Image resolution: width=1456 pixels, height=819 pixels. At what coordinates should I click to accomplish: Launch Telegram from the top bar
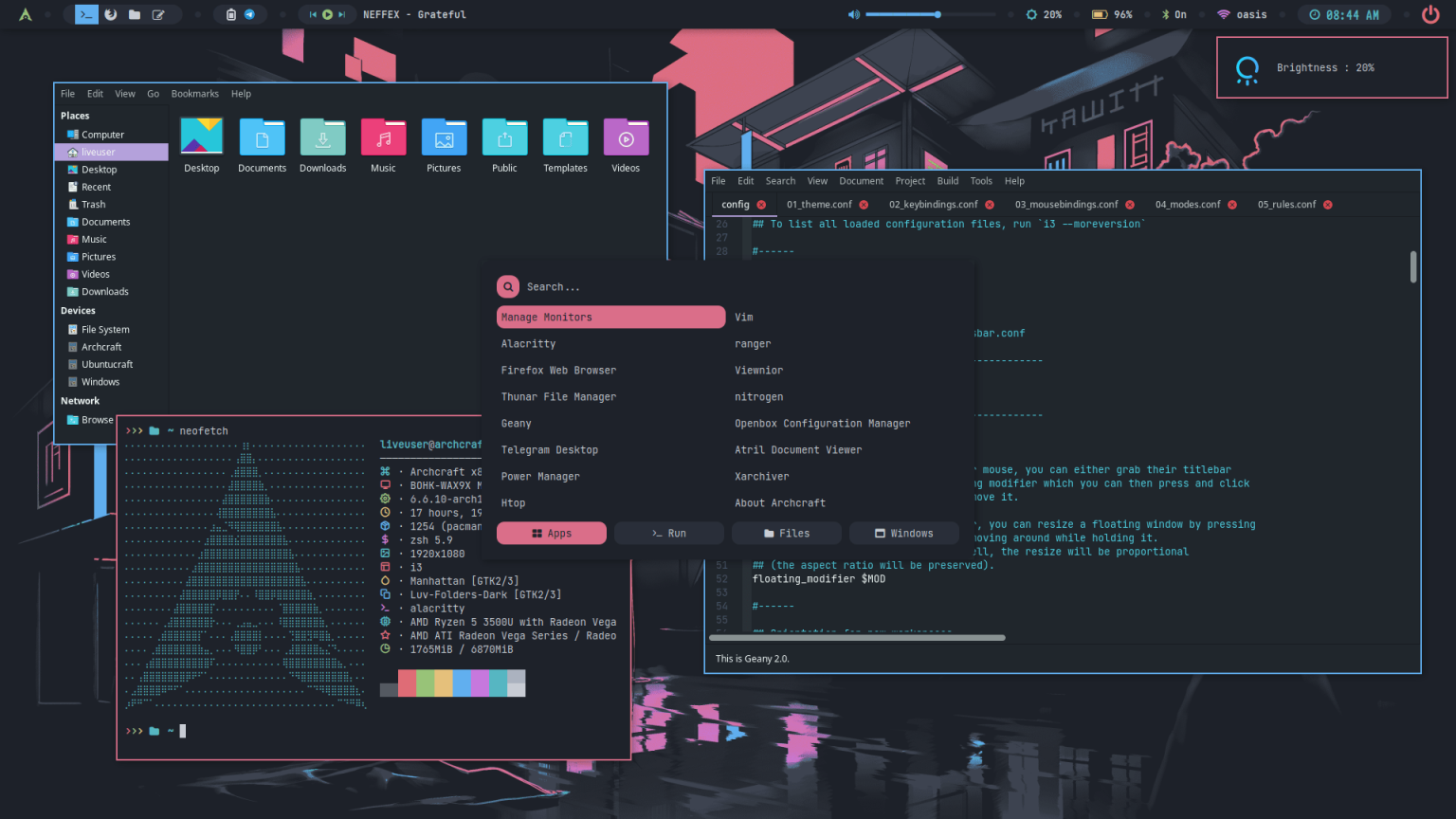[x=249, y=14]
